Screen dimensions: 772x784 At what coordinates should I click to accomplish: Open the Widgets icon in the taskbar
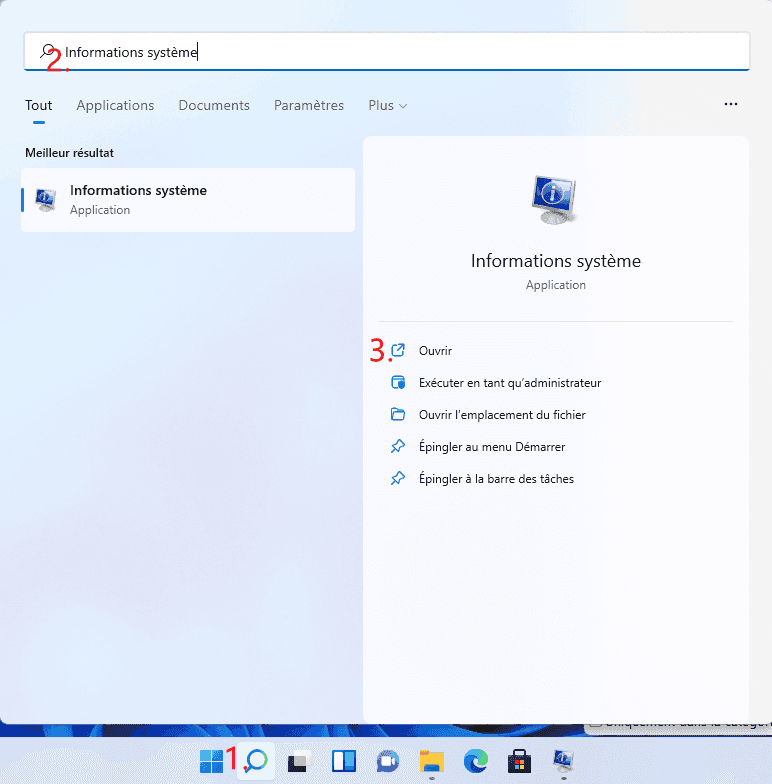click(x=344, y=761)
